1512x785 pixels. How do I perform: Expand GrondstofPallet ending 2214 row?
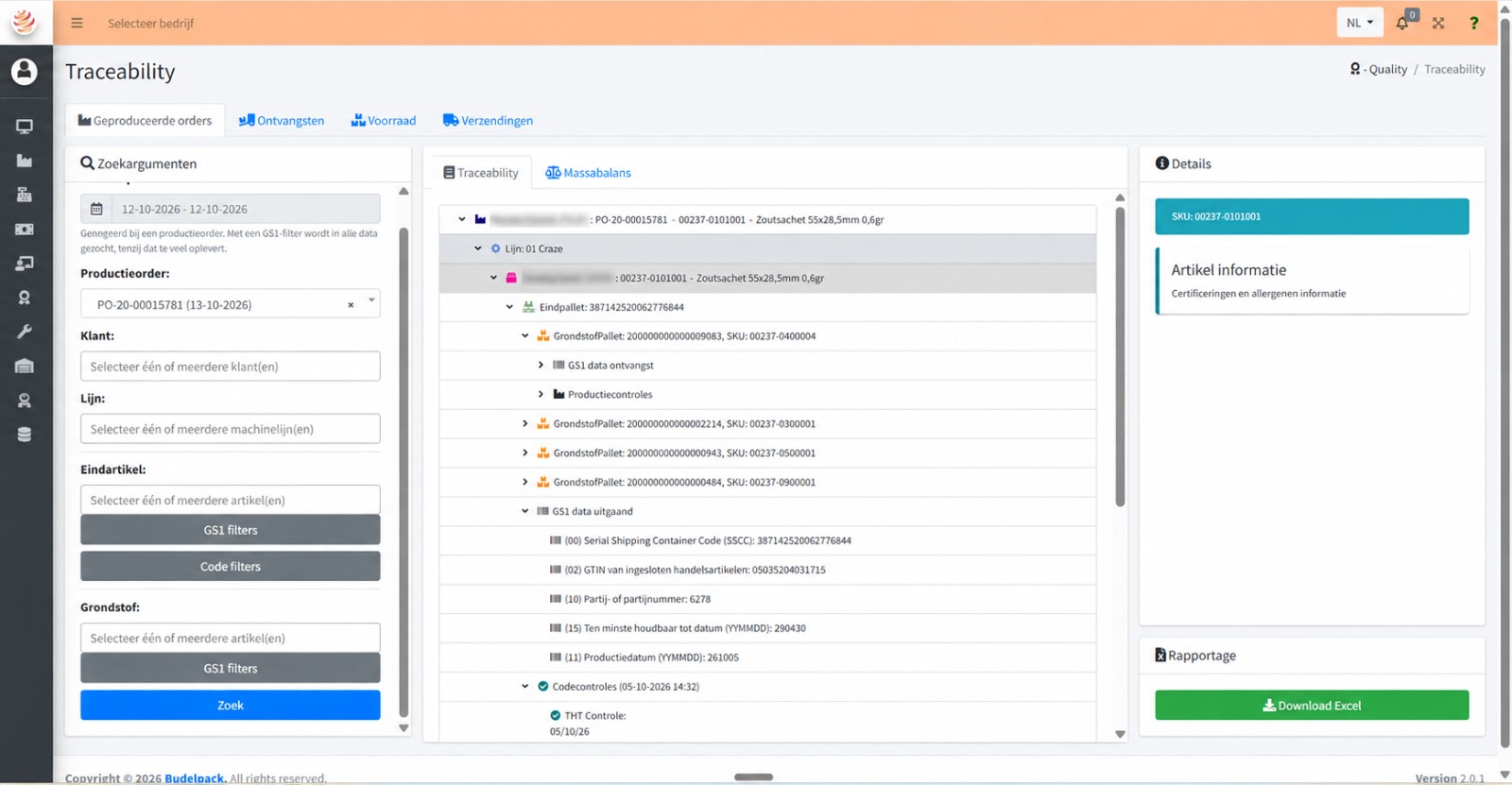[525, 424]
